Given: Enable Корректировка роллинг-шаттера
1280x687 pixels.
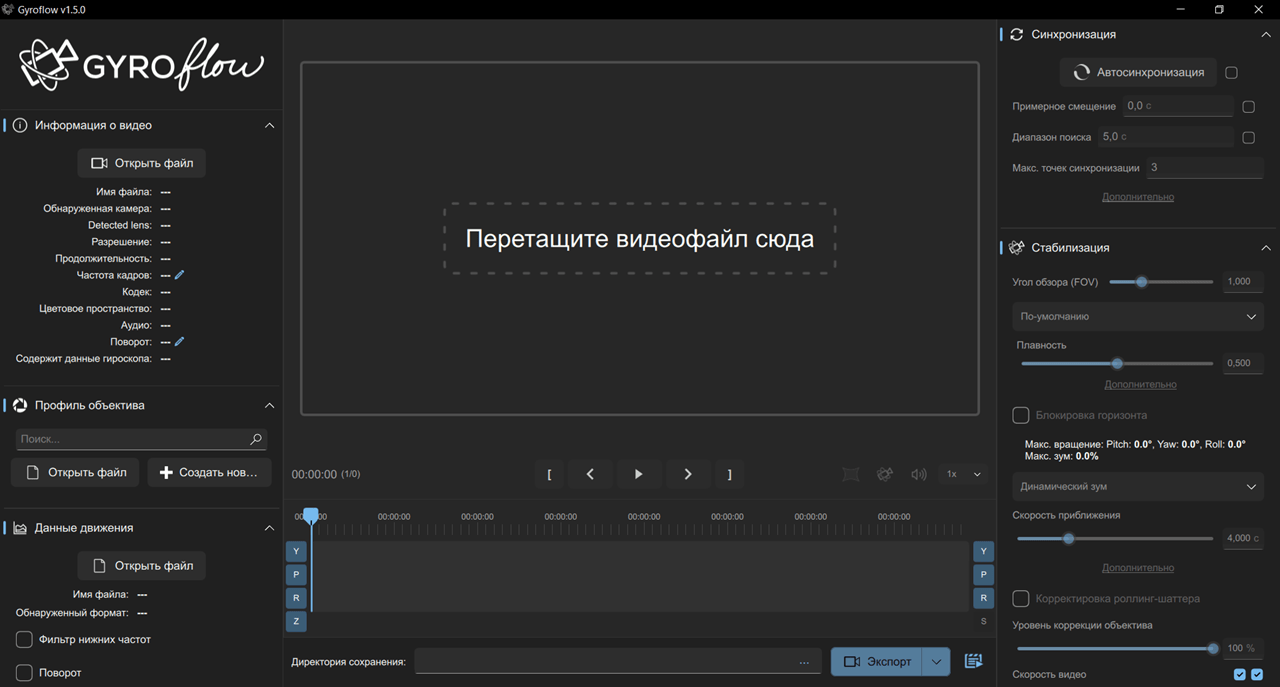Looking at the screenshot, I should (1021, 598).
